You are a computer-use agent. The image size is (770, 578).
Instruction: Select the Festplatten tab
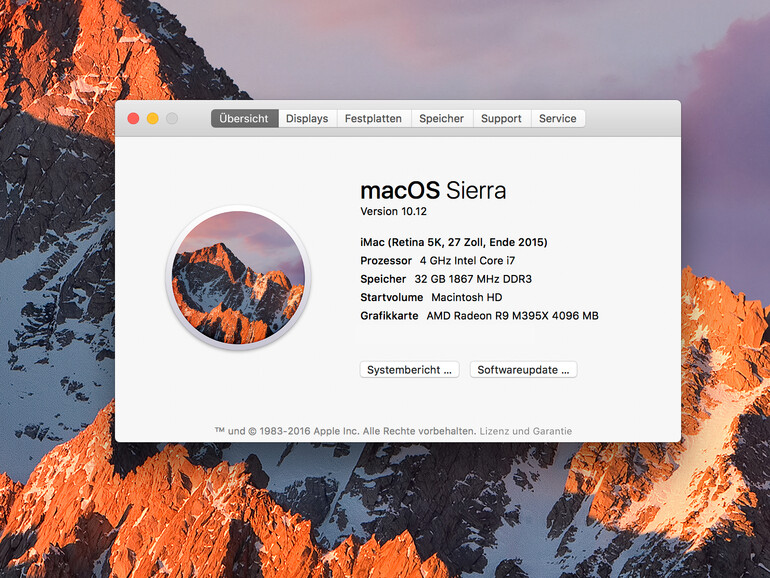pos(373,118)
